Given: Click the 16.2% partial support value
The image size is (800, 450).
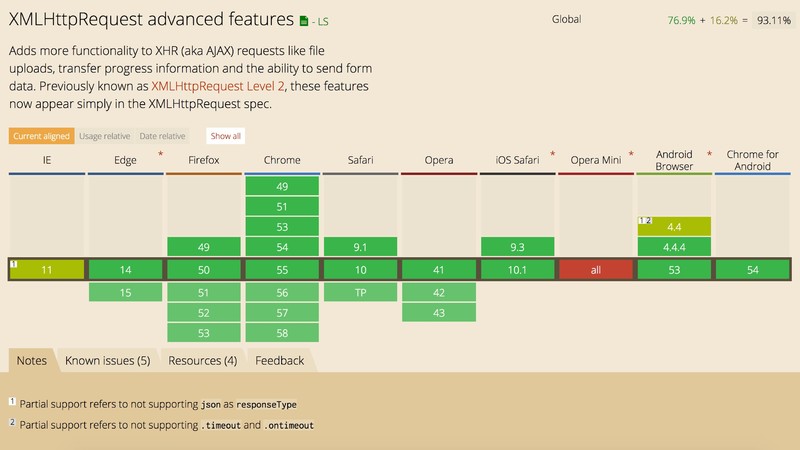Looking at the screenshot, I should (x=723, y=20).
